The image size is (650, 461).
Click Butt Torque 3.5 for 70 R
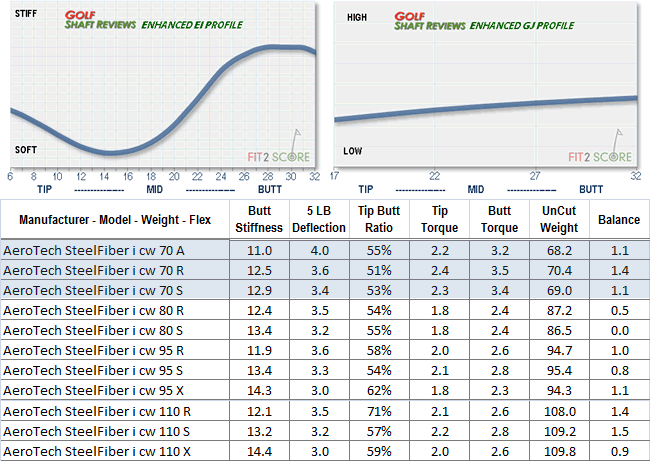[500, 270]
